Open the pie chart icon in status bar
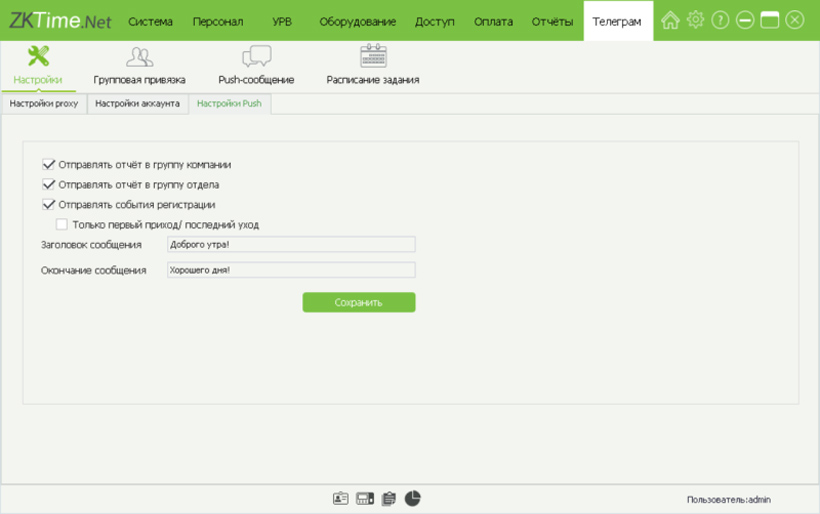820x514 pixels. click(413, 498)
